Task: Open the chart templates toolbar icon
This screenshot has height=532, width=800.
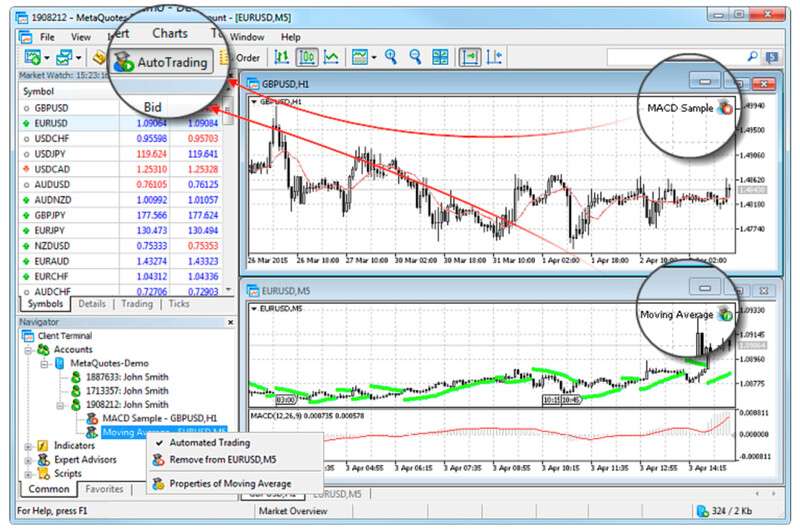Action: tap(360, 57)
